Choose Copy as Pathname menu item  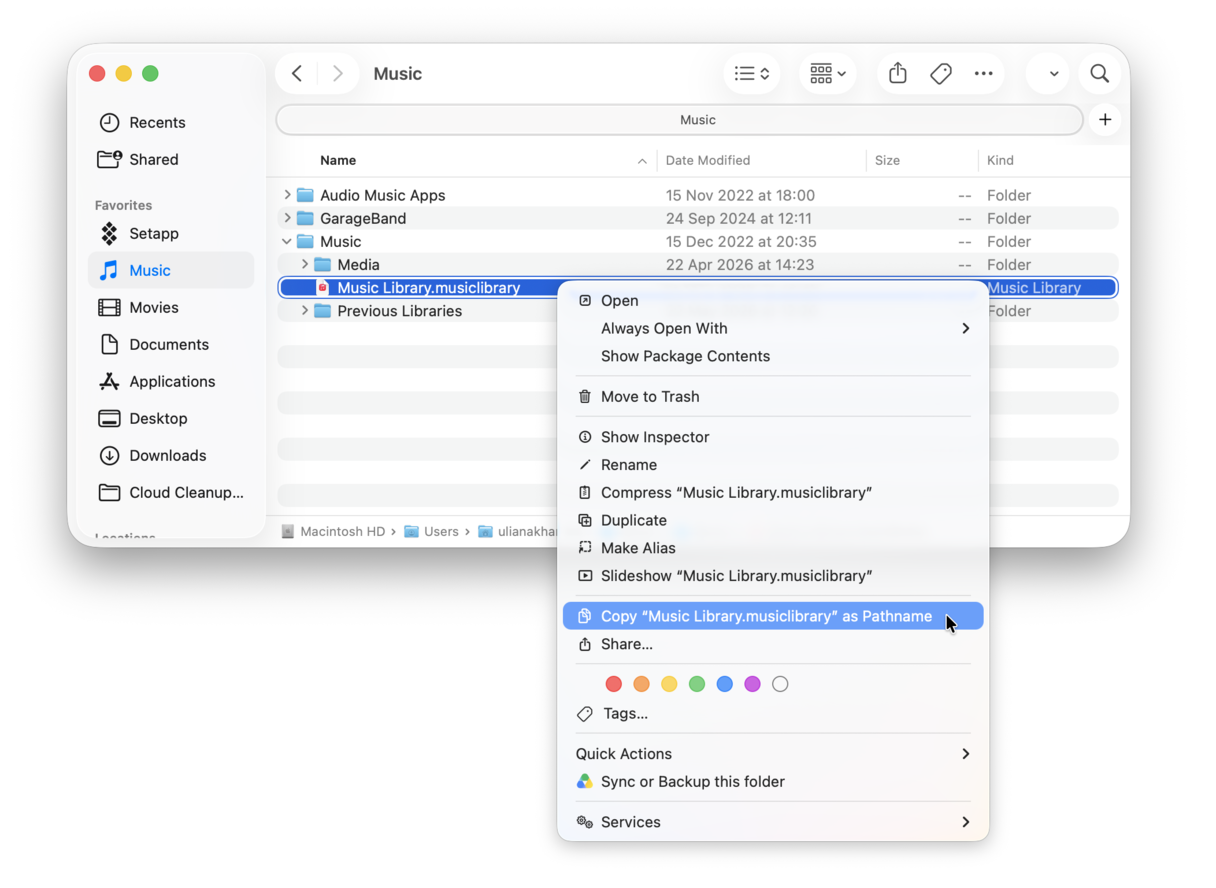773,616
